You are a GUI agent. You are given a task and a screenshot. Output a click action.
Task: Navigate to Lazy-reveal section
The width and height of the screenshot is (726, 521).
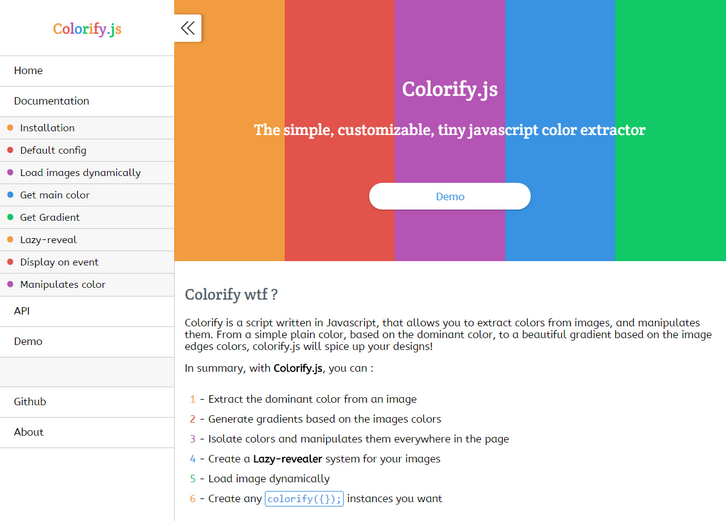[x=48, y=240]
